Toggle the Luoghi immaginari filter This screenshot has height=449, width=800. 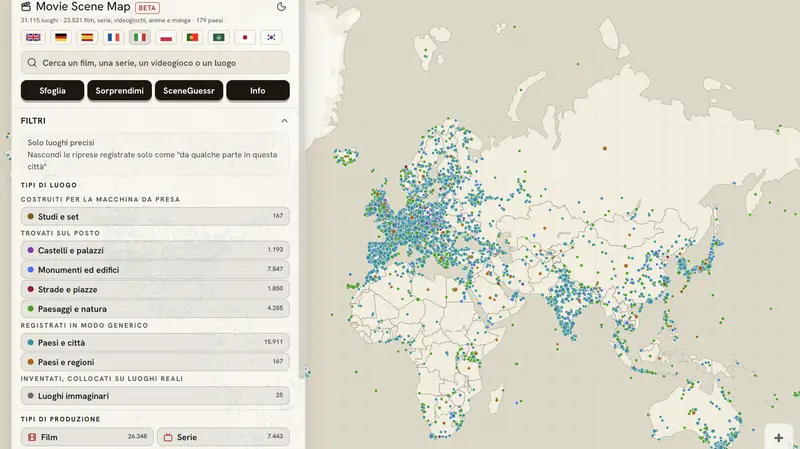pos(155,395)
